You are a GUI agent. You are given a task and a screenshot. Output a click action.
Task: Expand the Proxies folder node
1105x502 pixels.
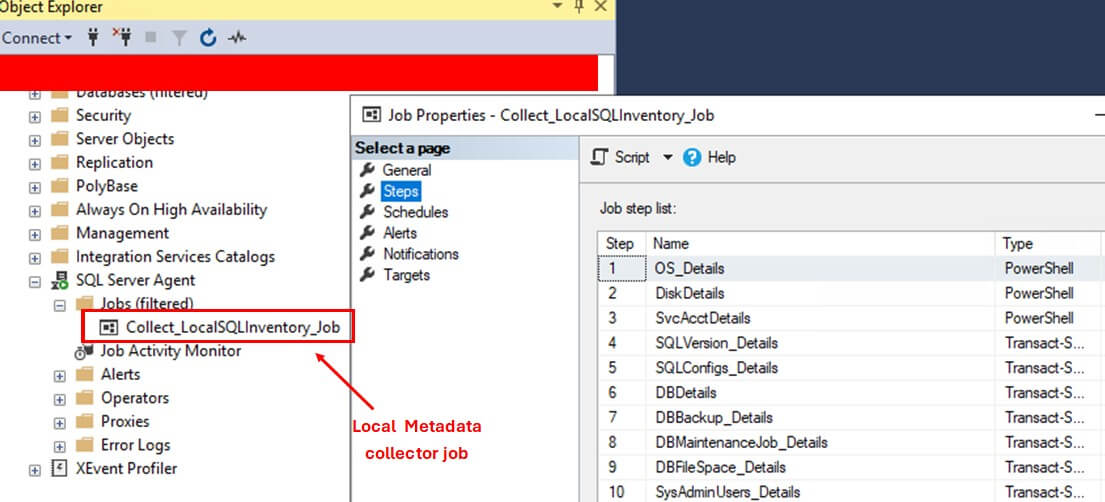60,423
